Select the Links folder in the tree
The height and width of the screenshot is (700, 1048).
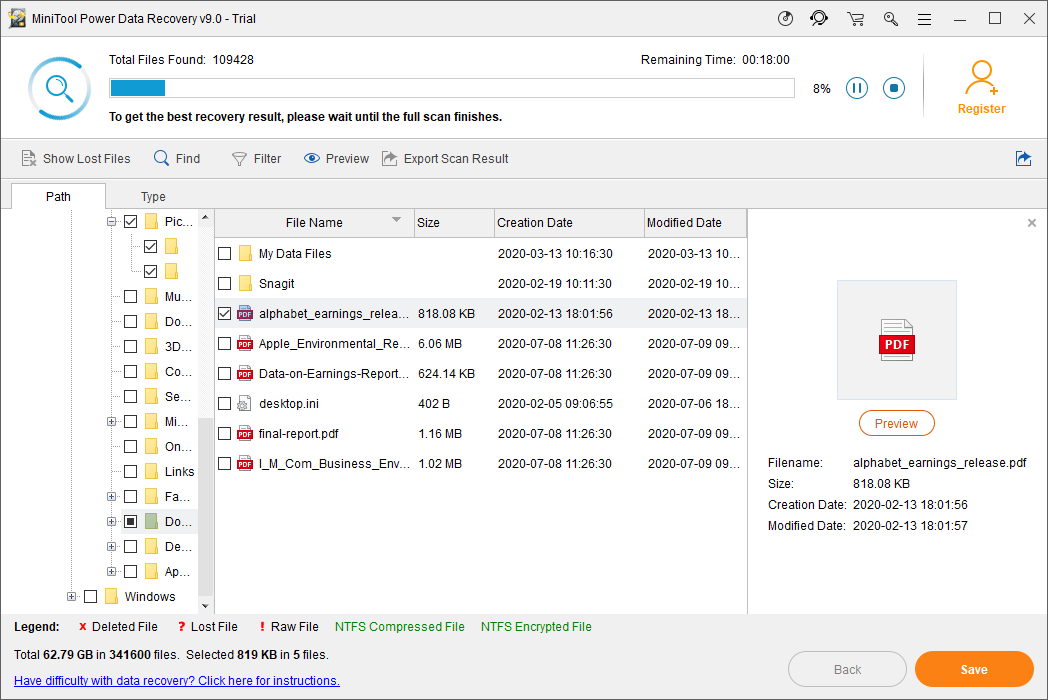[179, 471]
